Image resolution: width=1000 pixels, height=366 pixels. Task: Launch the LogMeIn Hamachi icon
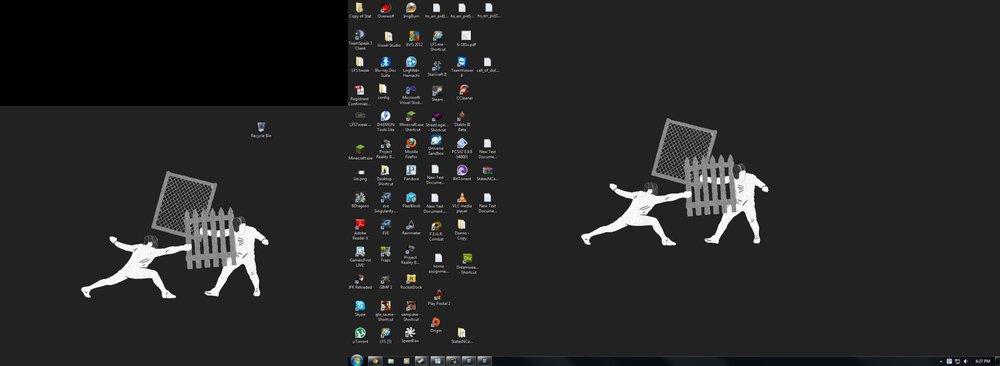pos(411,66)
